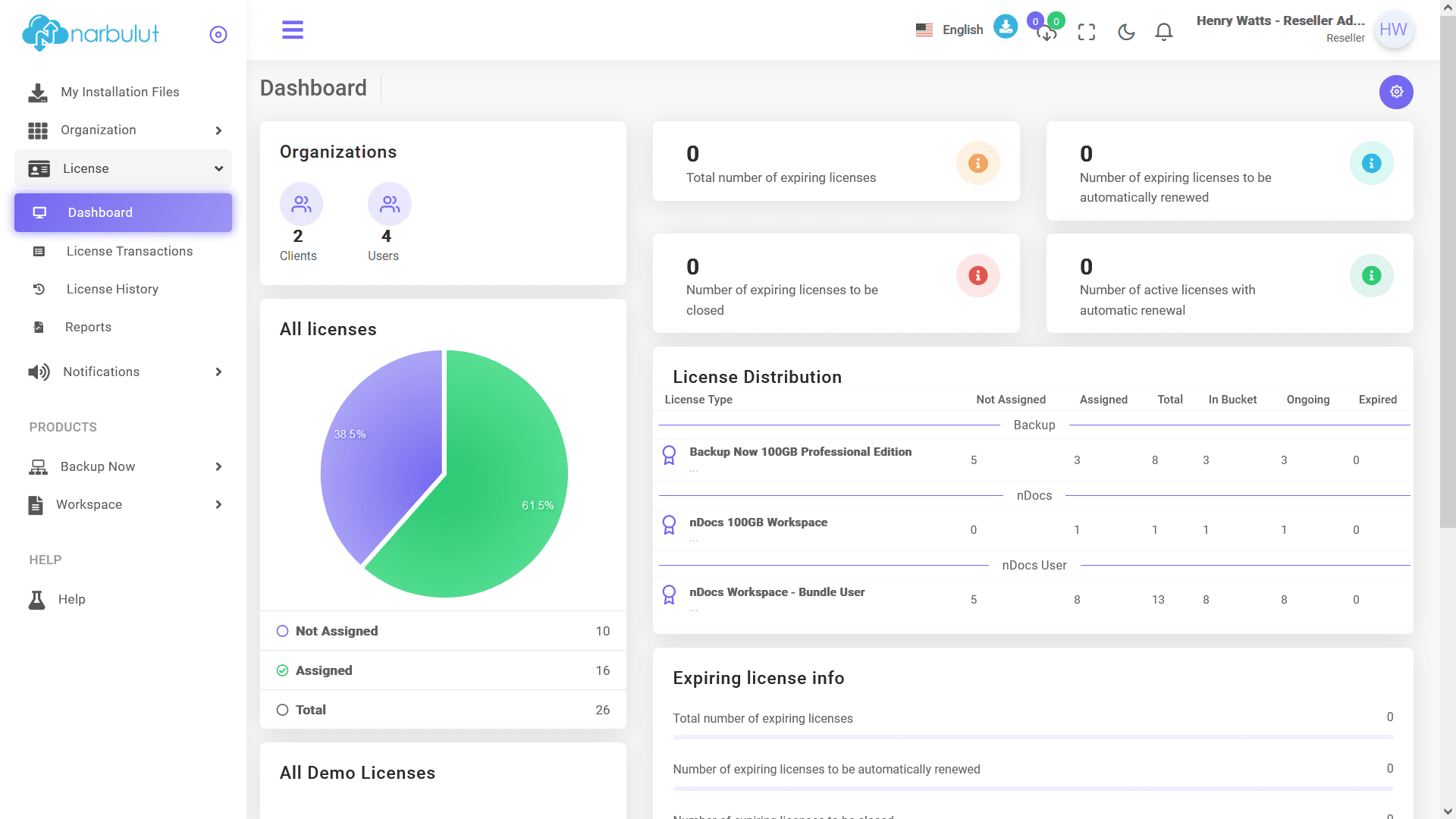
Task: Open the Reports page
Action: point(88,327)
